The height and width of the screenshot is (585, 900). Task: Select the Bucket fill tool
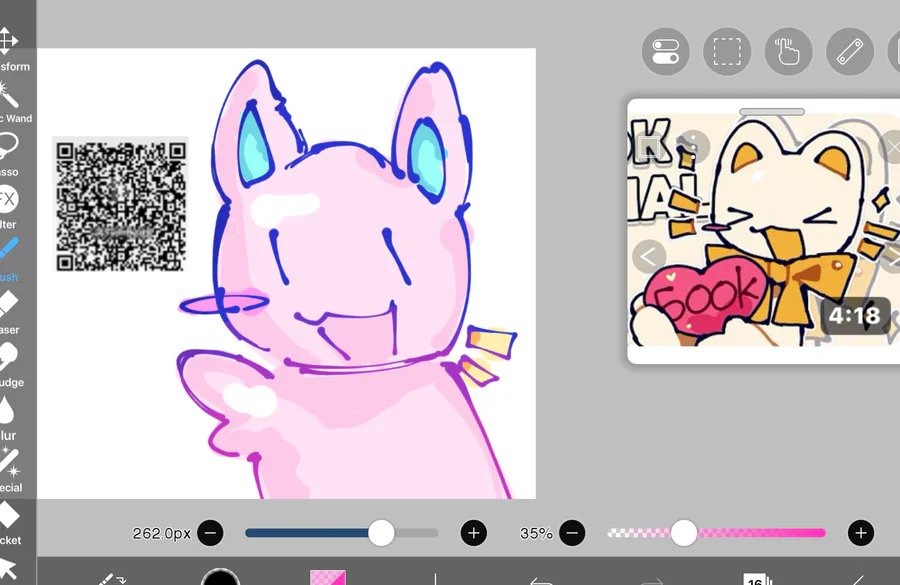point(10,524)
